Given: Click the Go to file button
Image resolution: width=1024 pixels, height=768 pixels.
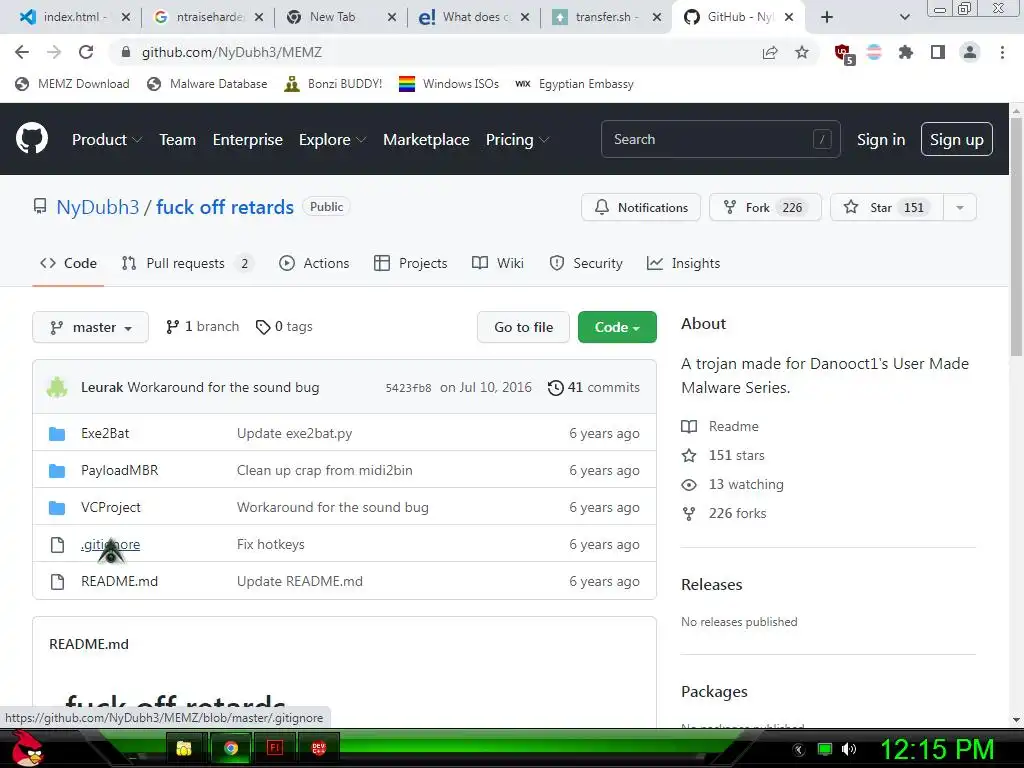Looking at the screenshot, I should click(523, 327).
